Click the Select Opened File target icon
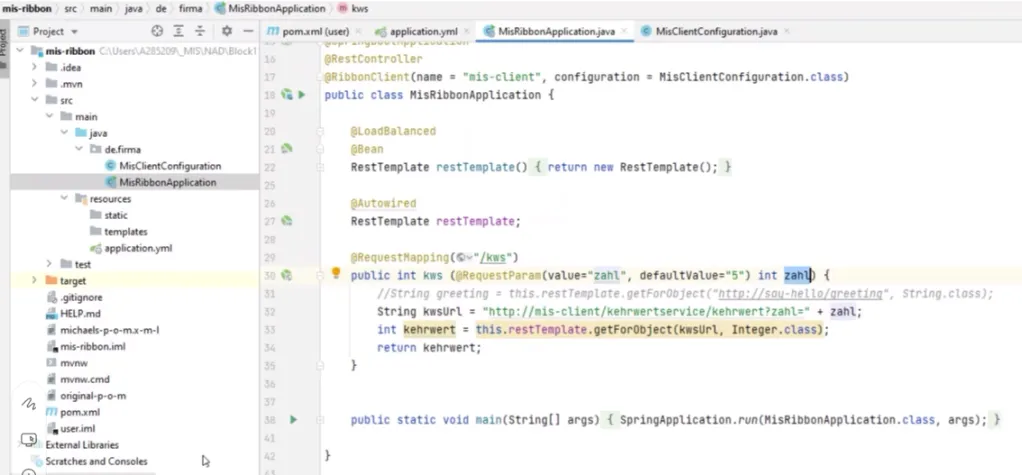The height and width of the screenshot is (475, 1022). click(x=157, y=31)
